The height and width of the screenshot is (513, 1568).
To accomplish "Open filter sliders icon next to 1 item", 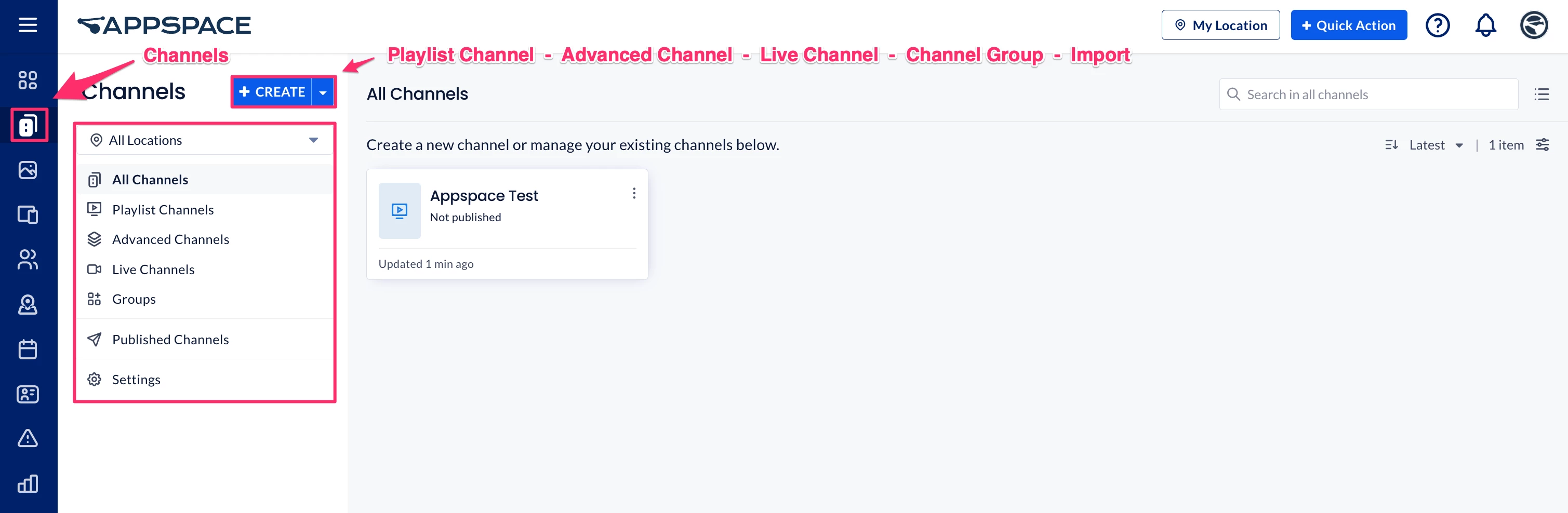I will tap(1542, 145).
